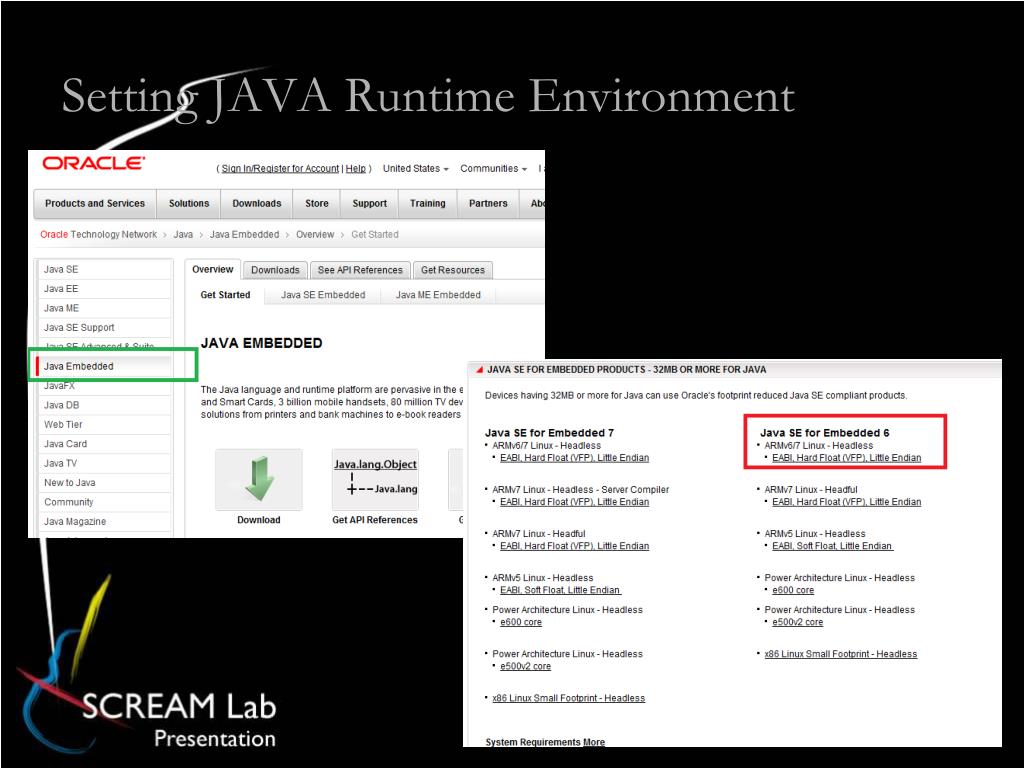Collapse the Java SE for Embedded Products section

point(479,370)
